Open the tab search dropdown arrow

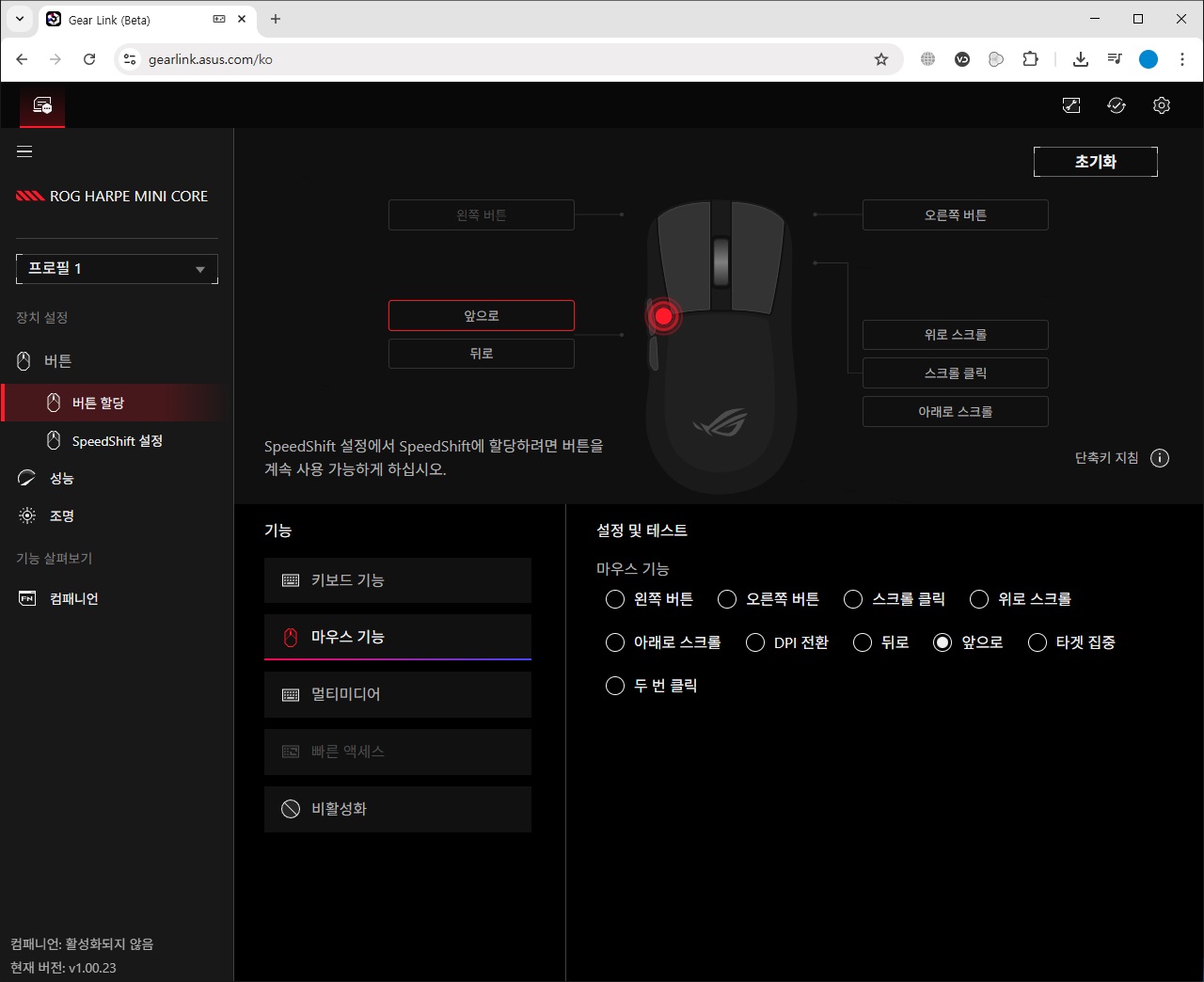point(19,19)
